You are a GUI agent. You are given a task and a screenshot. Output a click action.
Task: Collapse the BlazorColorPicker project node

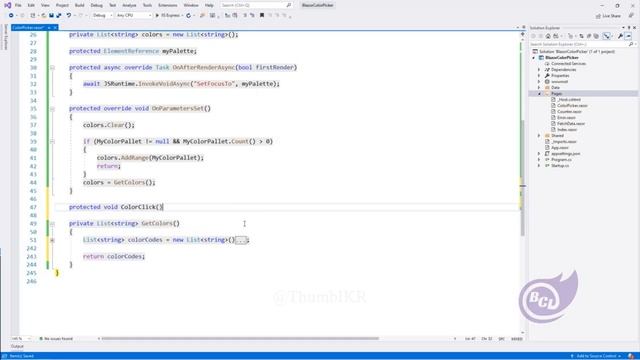pyautogui.click(x=534, y=58)
